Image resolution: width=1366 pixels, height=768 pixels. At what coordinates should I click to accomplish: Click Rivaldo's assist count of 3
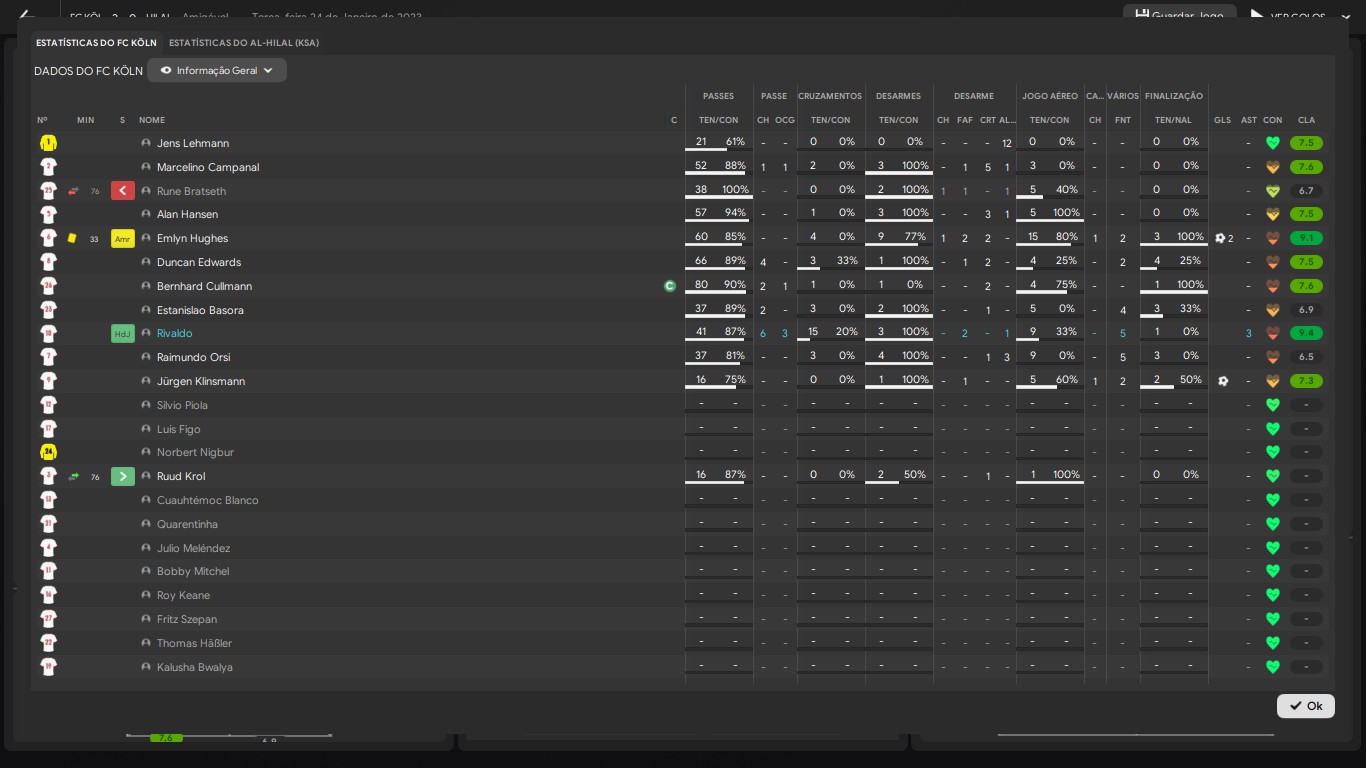coord(1249,334)
